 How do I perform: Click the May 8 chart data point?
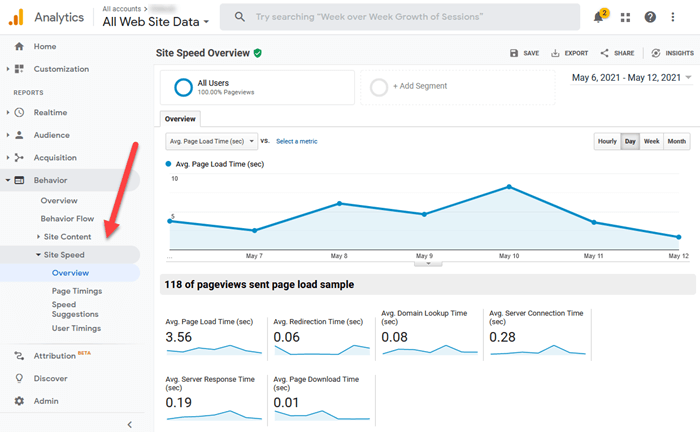pos(339,204)
